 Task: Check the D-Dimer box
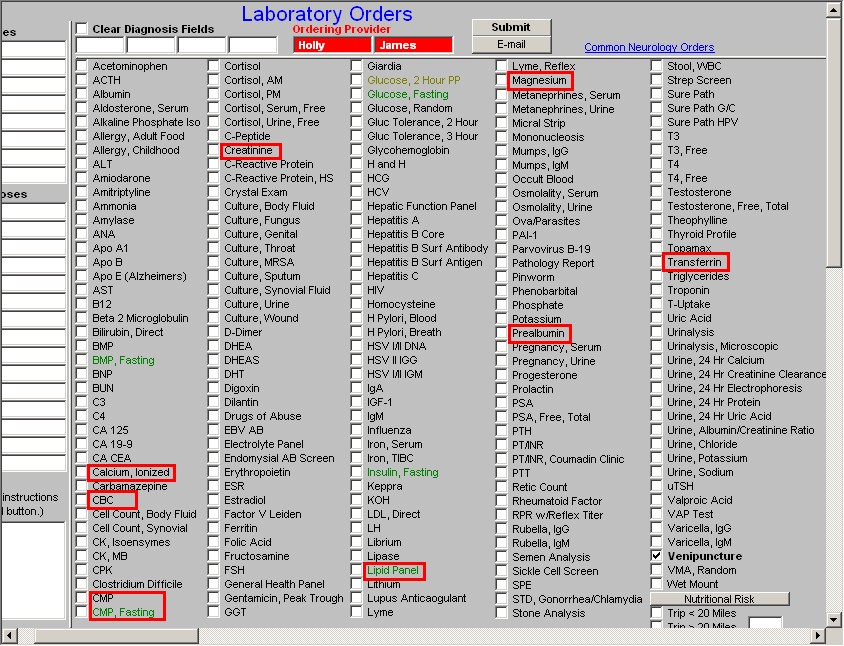tap(214, 332)
